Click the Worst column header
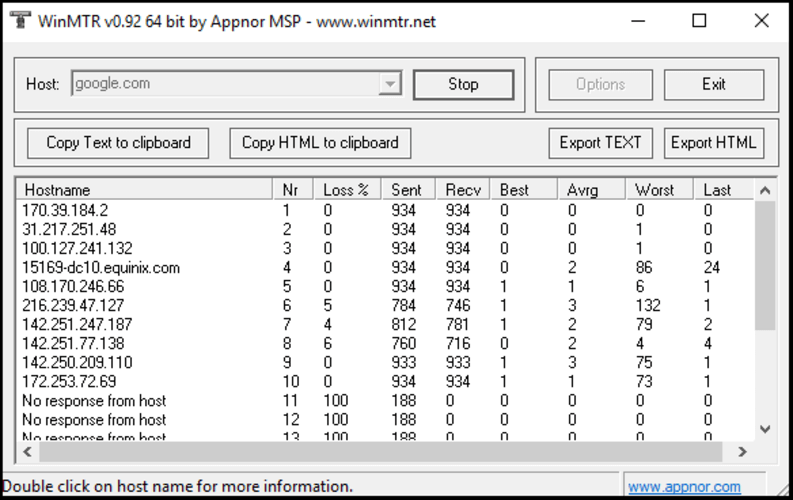 658,190
